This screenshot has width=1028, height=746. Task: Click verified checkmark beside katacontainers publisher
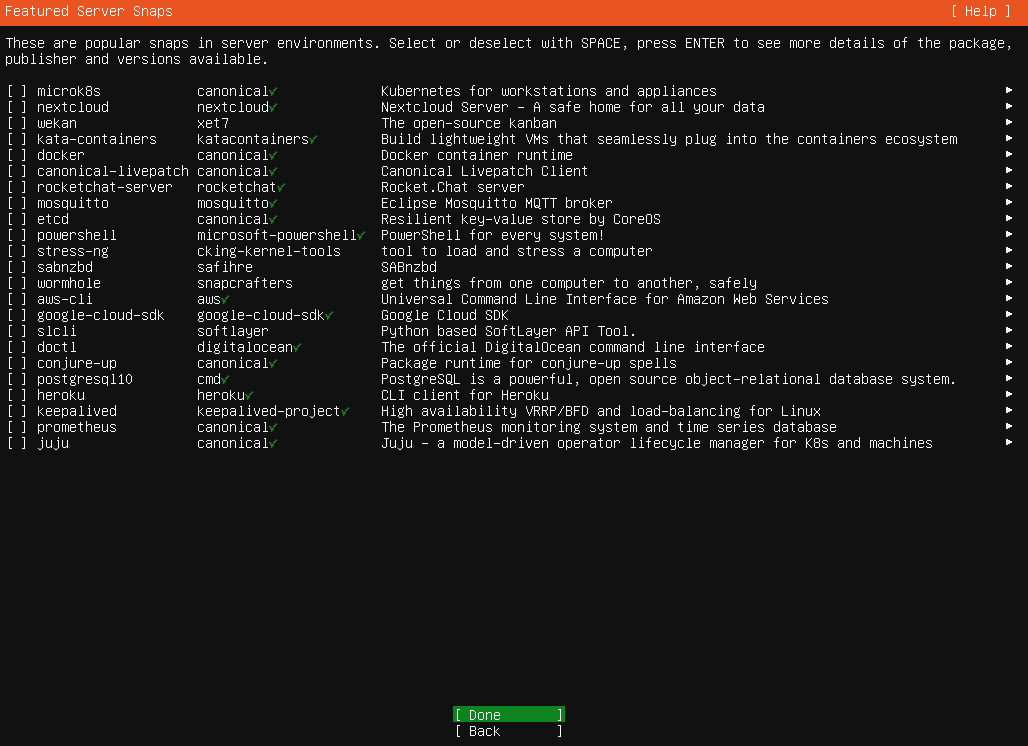coord(313,140)
